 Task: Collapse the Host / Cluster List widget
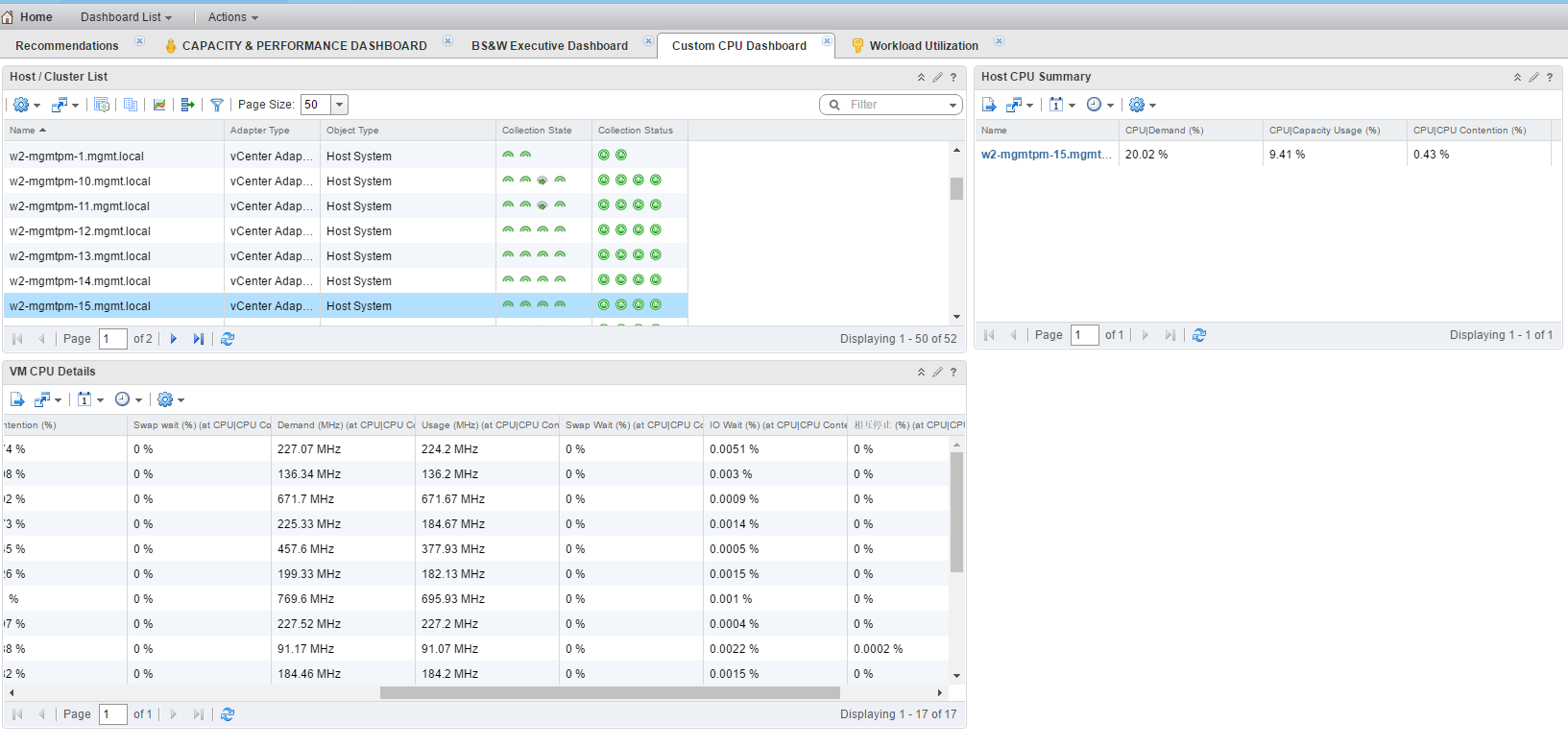point(921,77)
